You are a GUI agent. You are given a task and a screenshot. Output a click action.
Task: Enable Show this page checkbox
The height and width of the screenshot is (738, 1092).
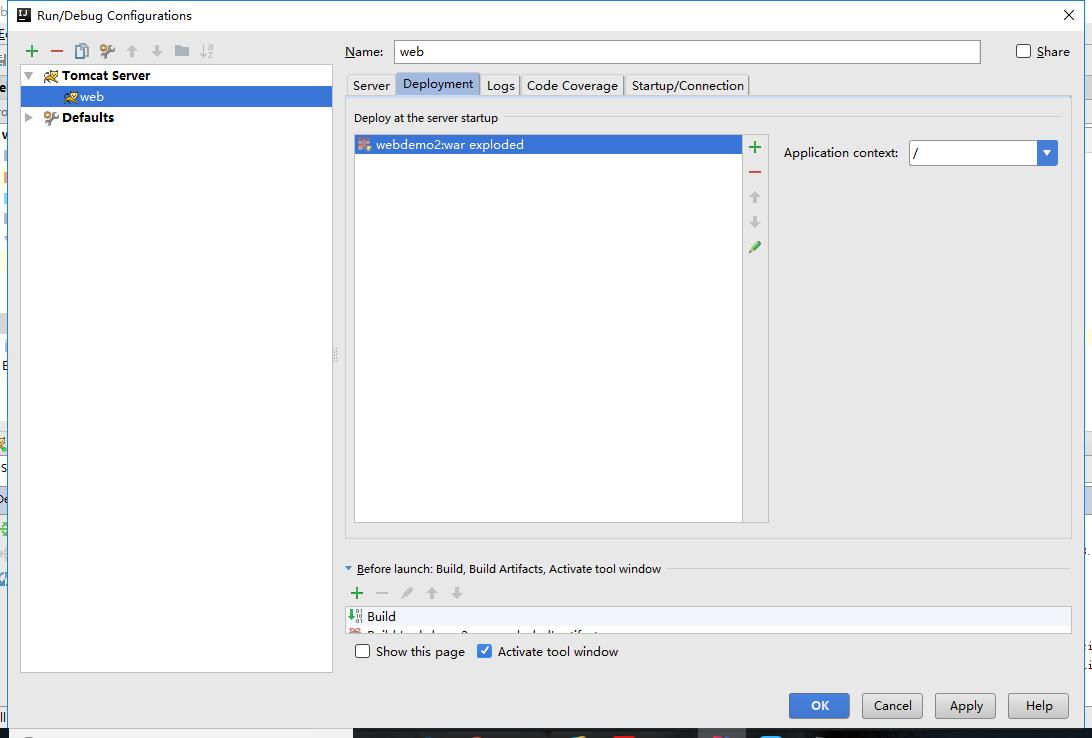[x=362, y=652]
